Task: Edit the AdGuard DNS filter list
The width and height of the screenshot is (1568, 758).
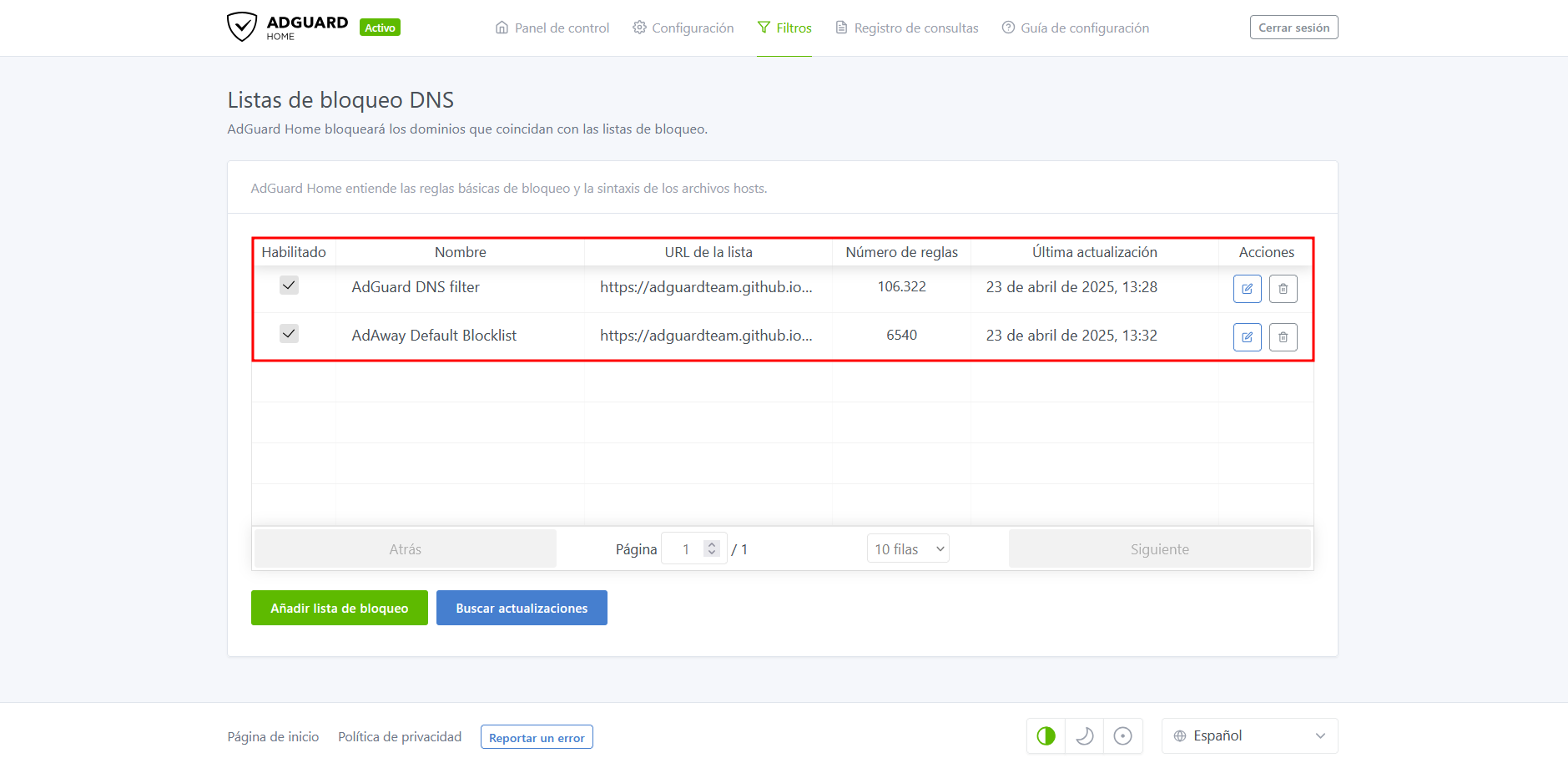Action: tap(1247, 289)
